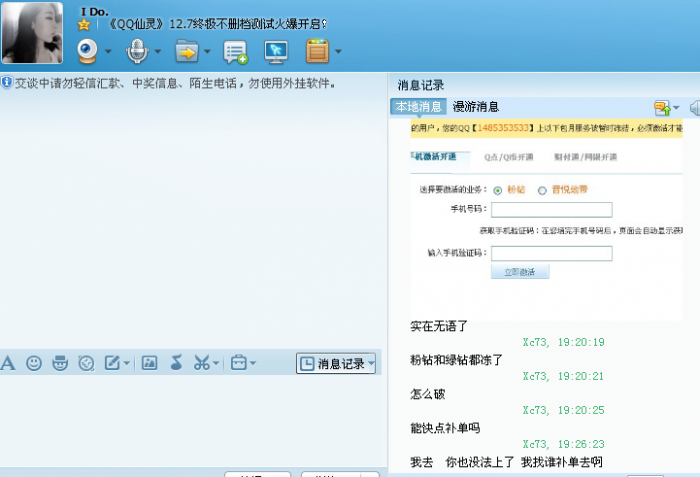Open the magic emoticon icon

click(60, 363)
